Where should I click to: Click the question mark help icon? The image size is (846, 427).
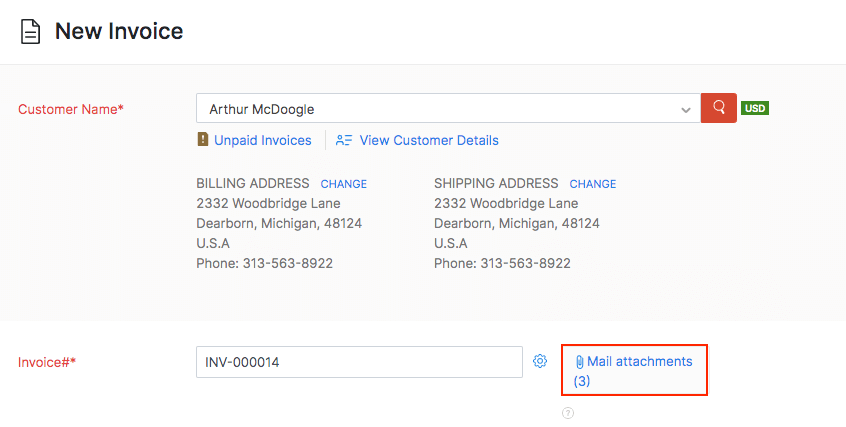click(568, 413)
